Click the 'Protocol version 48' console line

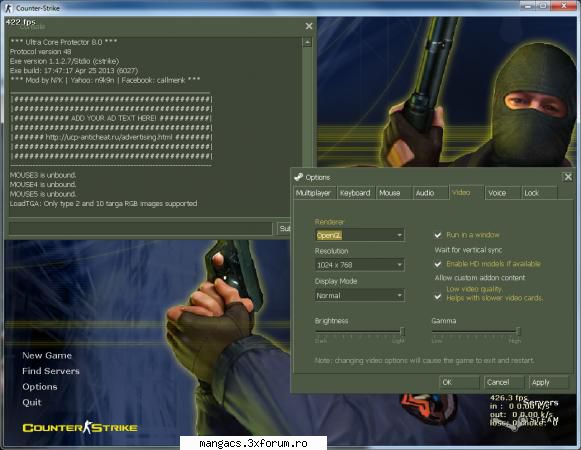tap(40, 52)
